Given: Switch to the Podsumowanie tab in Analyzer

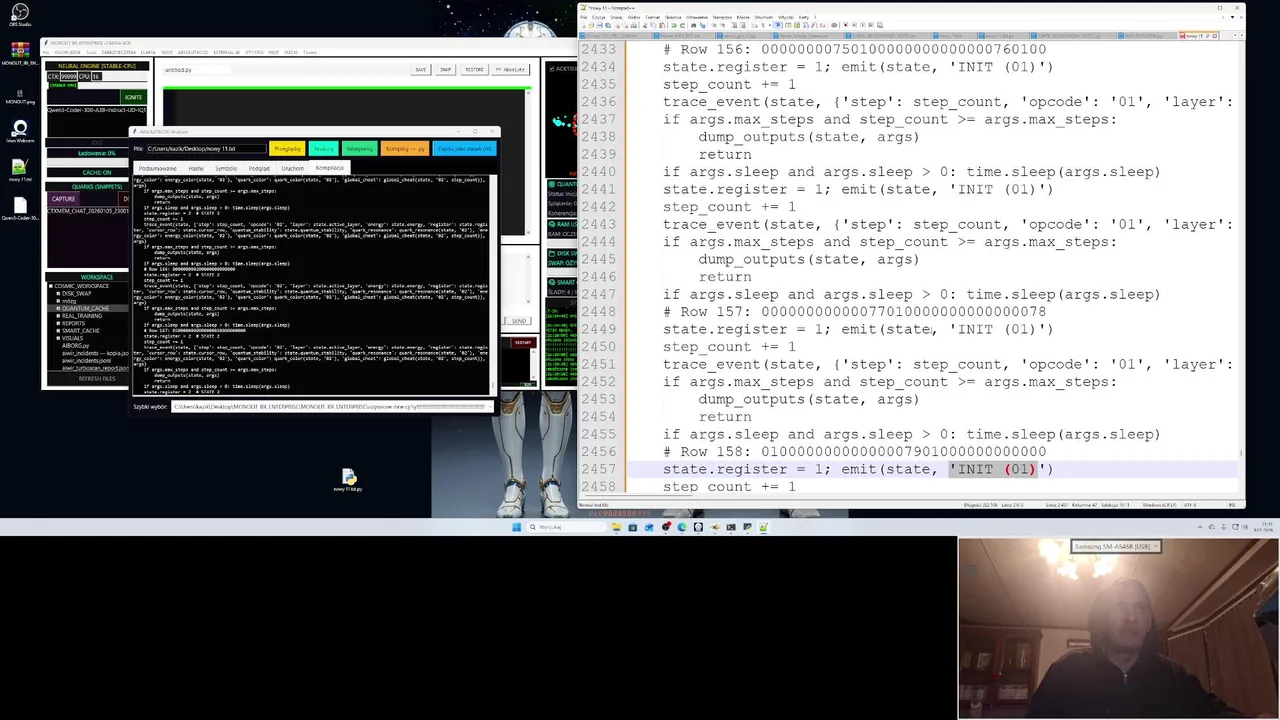Looking at the screenshot, I should 157,168.
